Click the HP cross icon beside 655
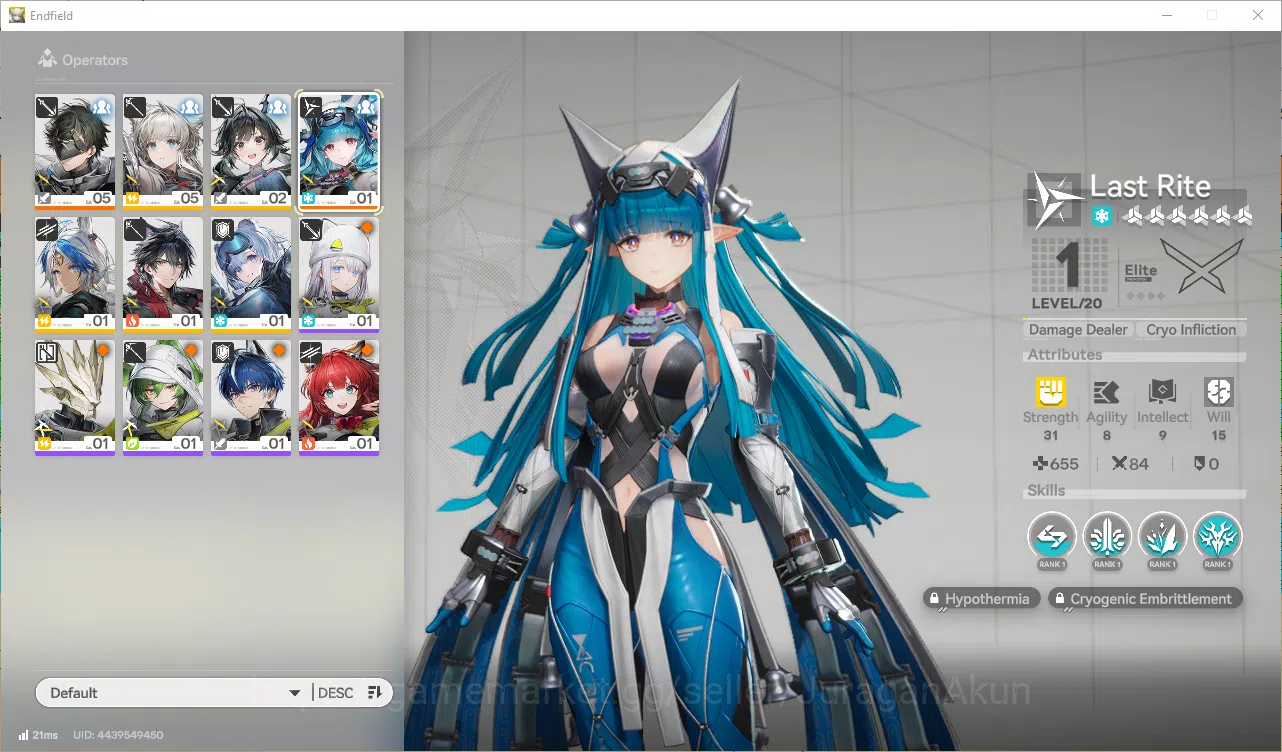Viewport: 1282px width, 752px height. pos(1040,464)
